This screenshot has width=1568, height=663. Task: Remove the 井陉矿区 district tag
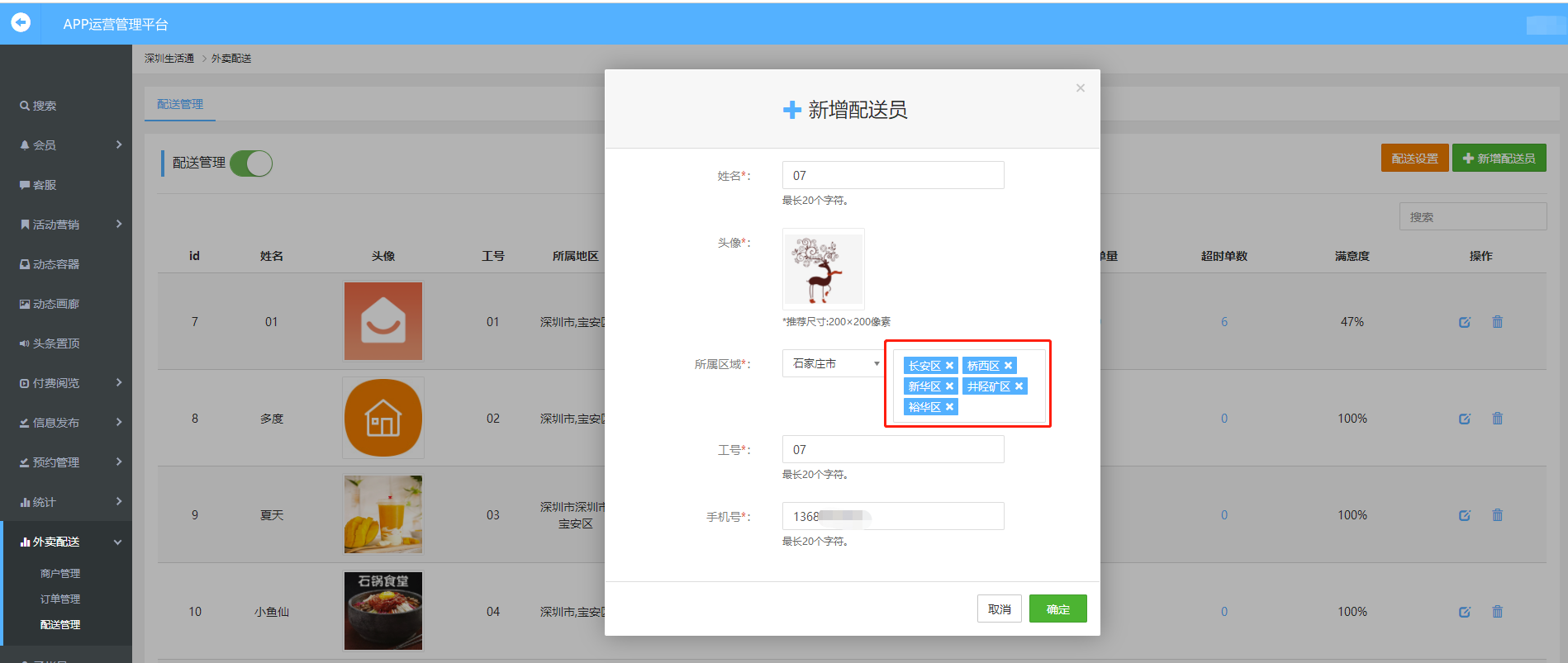tap(1019, 386)
